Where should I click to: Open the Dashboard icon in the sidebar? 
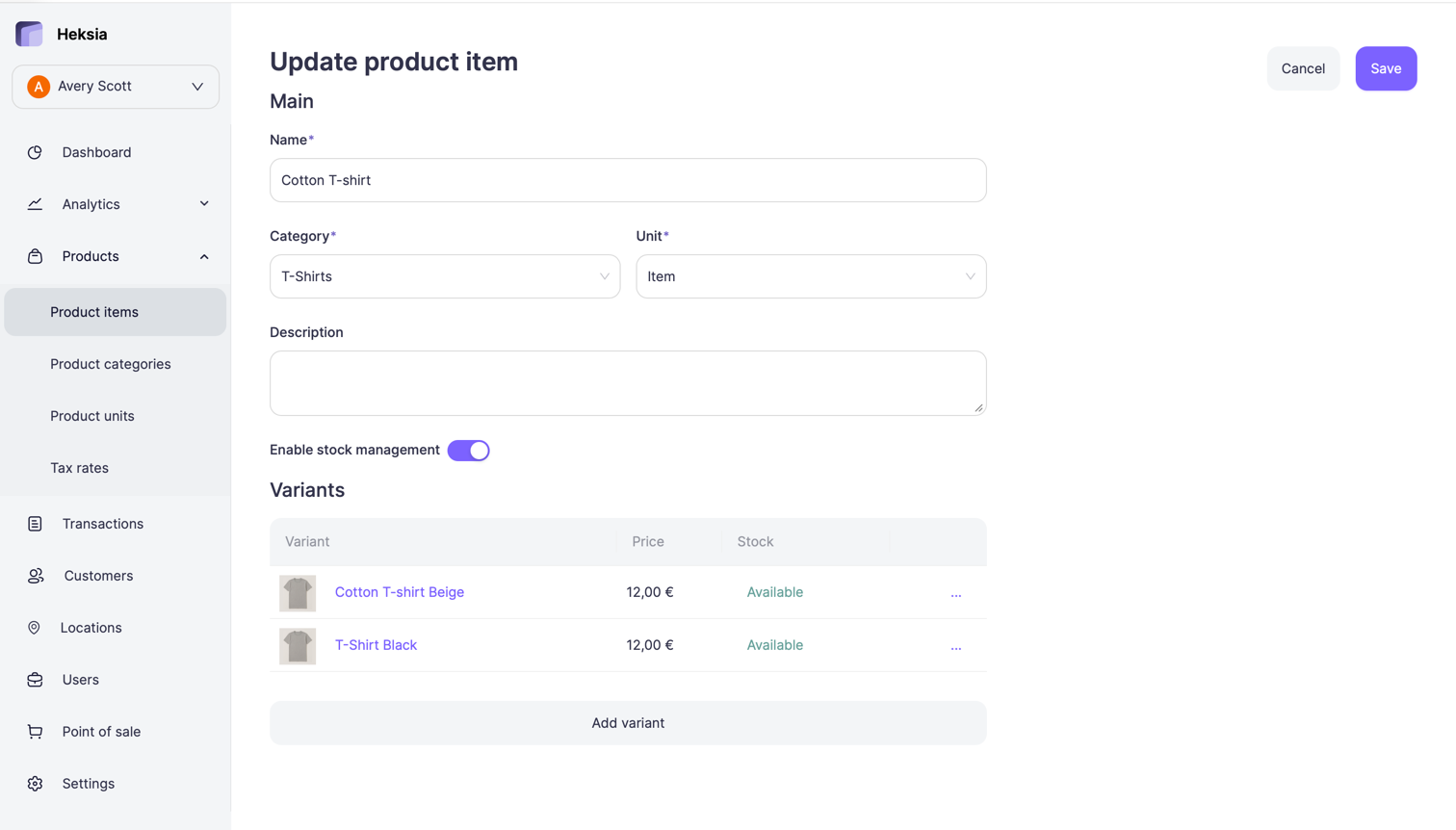click(x=35, y=152)
